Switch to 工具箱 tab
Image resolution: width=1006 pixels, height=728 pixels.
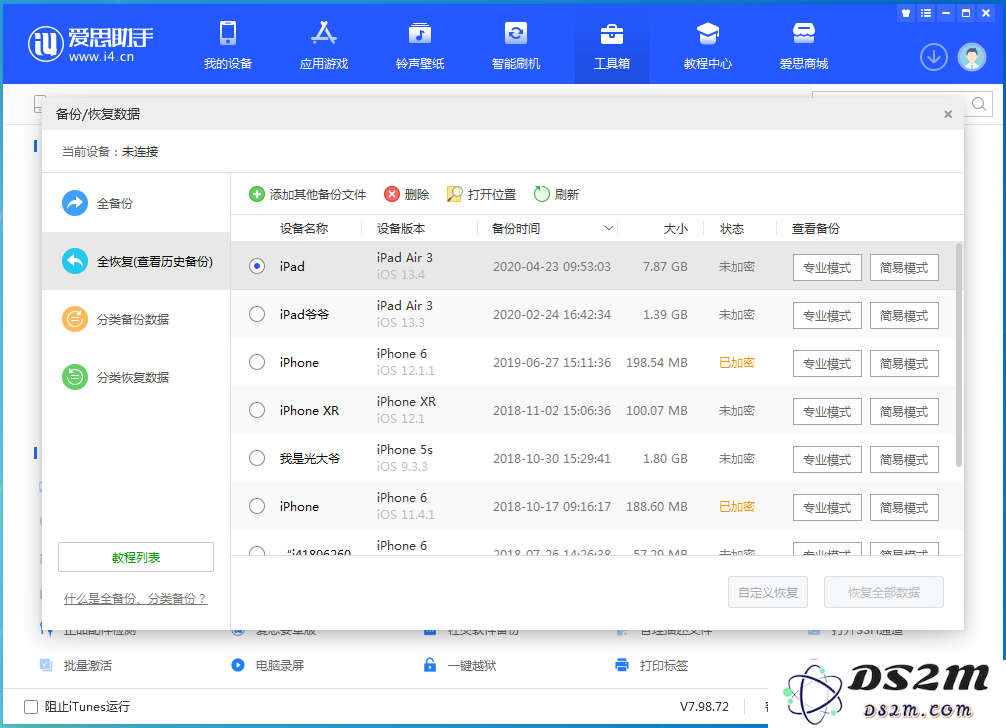(x=611, y=45)
